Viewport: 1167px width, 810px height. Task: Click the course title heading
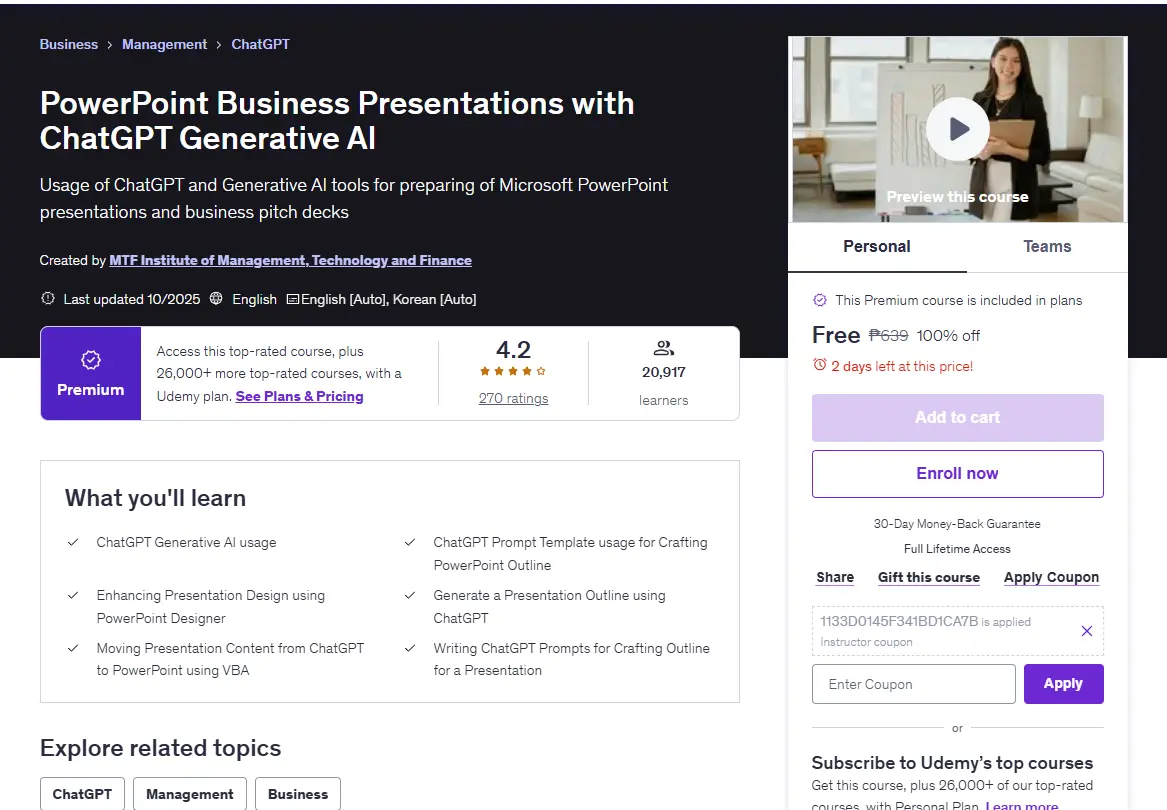coord(336,121)
